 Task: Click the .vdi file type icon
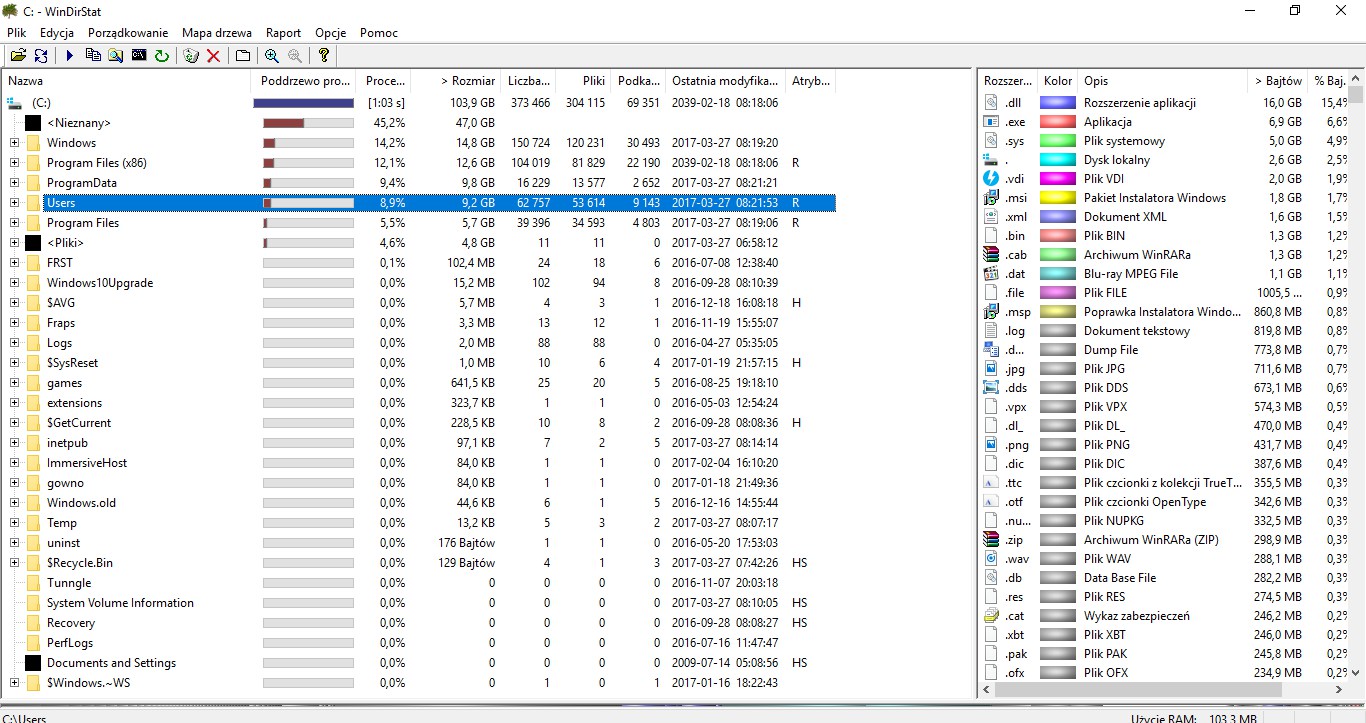992,178
